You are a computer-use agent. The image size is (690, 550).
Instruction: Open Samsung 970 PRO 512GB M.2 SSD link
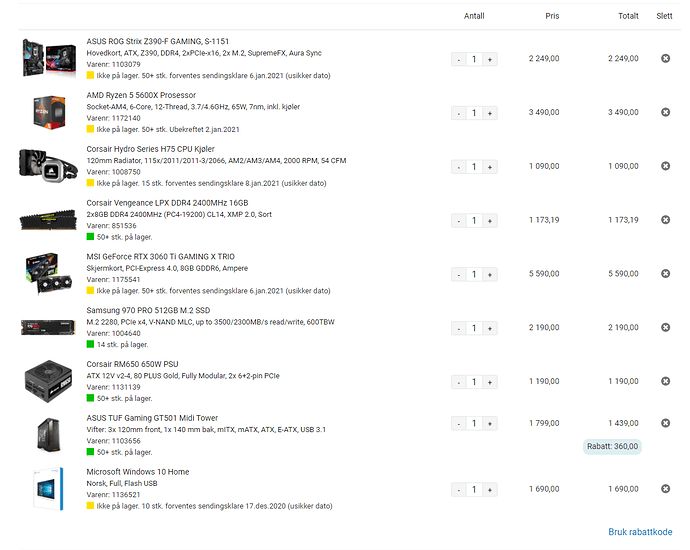(x=148, y=310)
